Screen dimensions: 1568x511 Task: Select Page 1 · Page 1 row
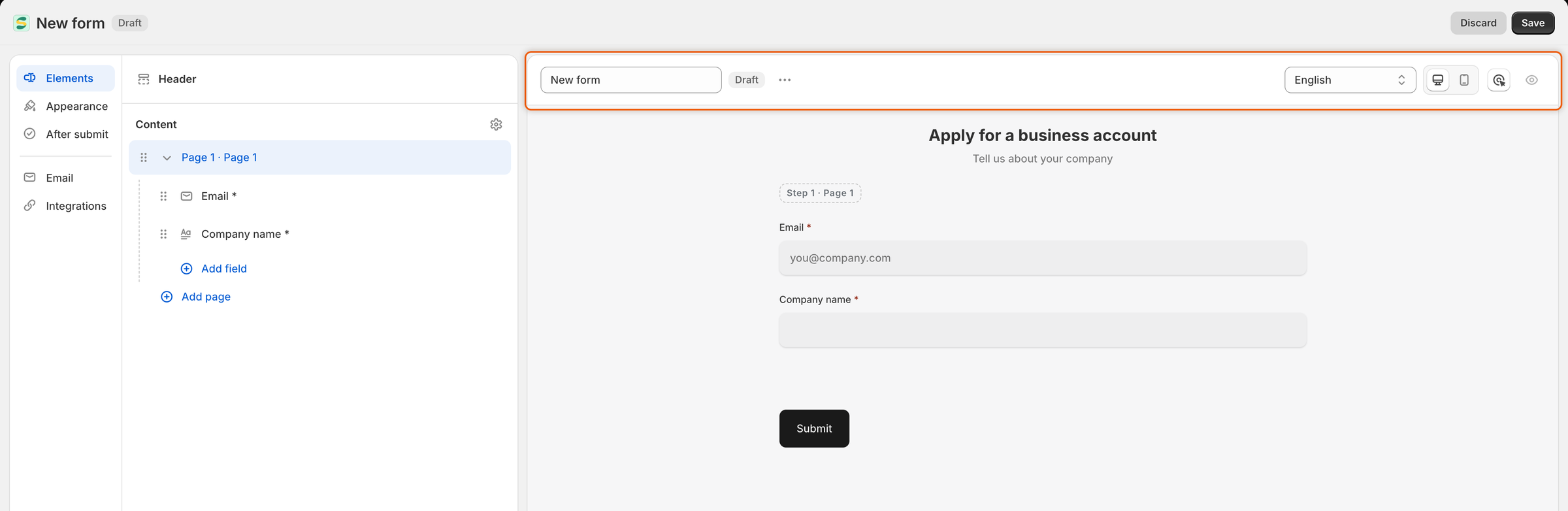pyautogui.click(x=320, y=157)
